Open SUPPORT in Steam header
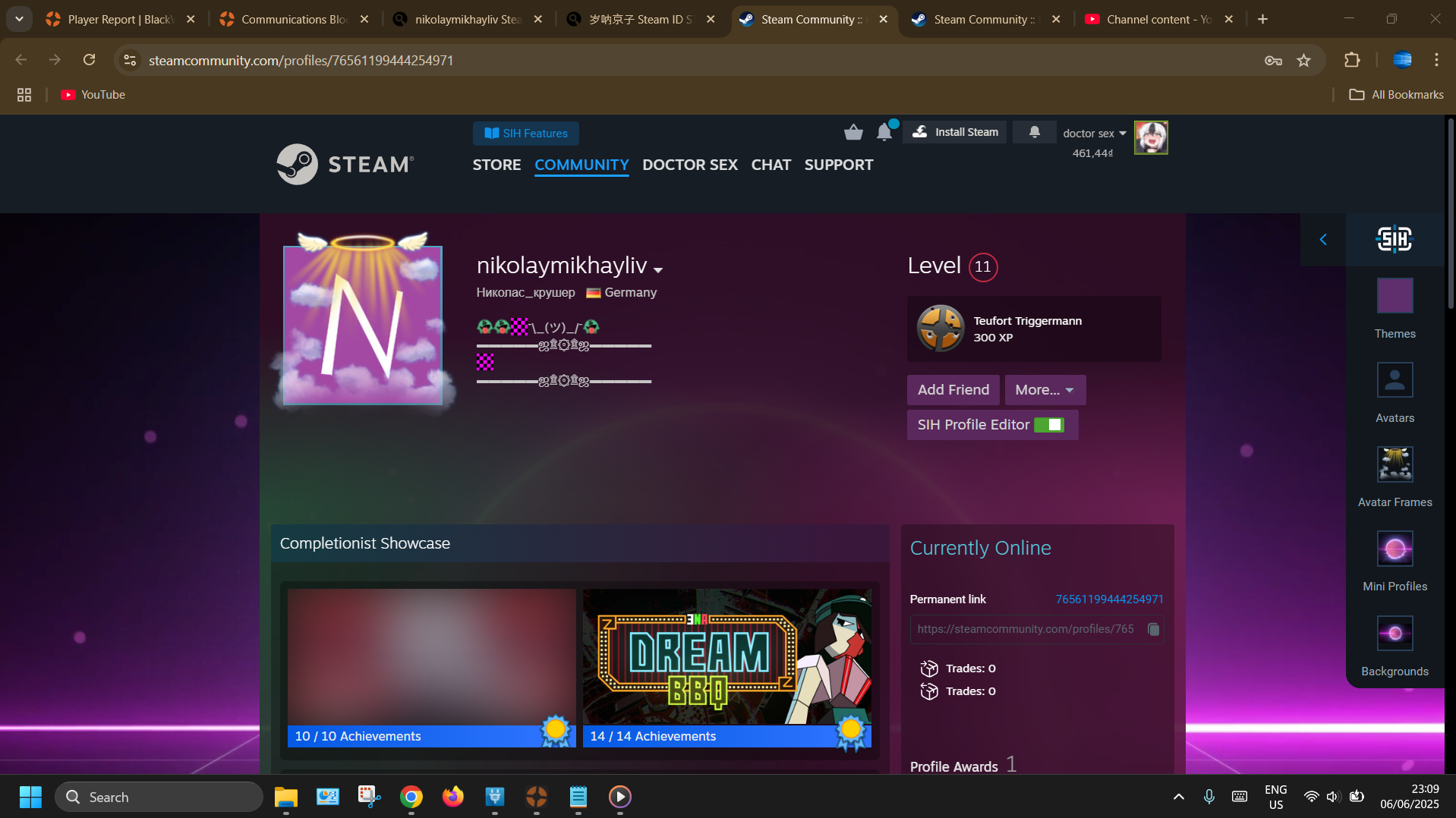Viewport: 1456px width, 818px height. coord(838,165)
